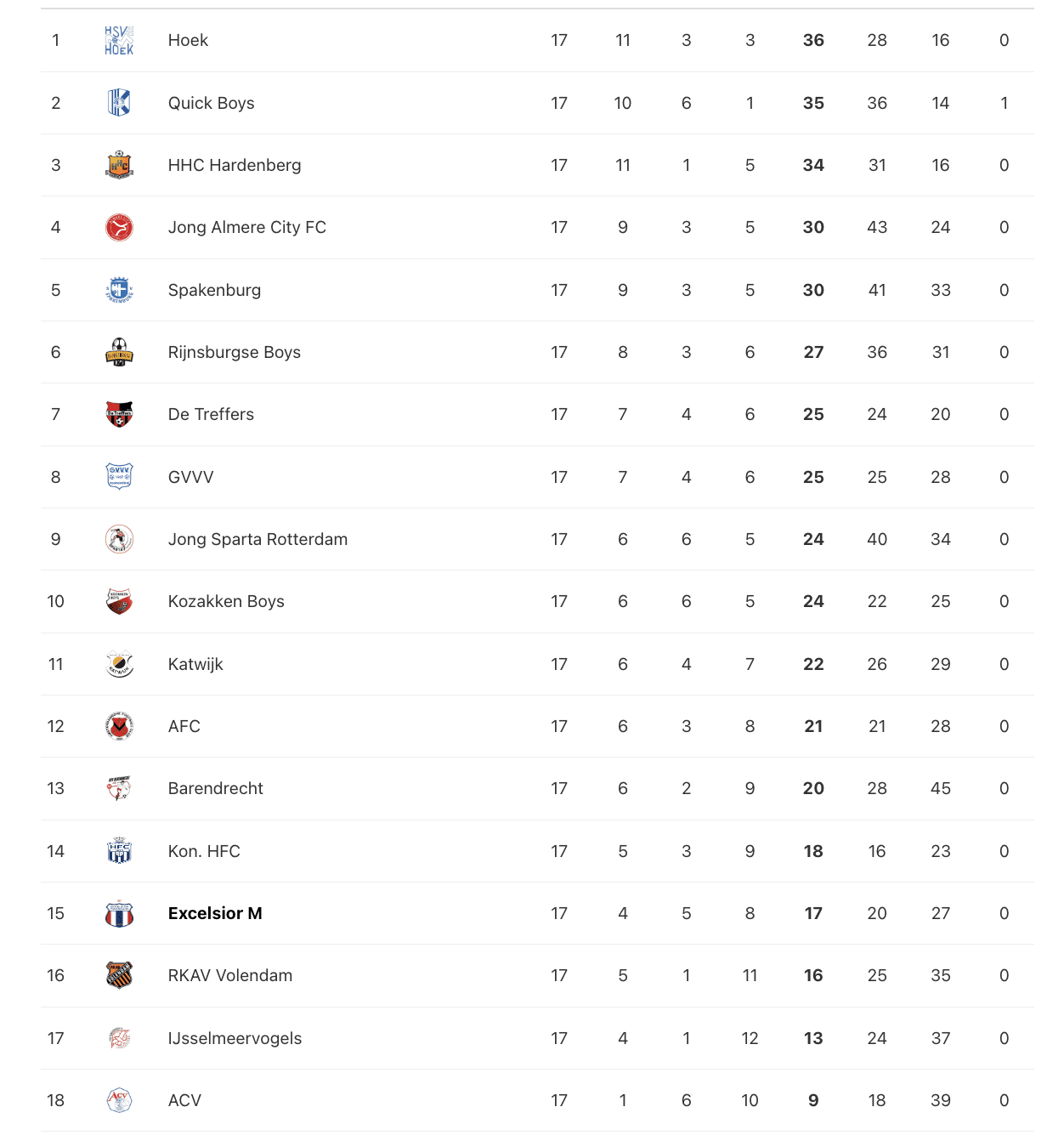Click the Excelsior M club logo
This screenshot has height=1141, width=1064.
119,913
